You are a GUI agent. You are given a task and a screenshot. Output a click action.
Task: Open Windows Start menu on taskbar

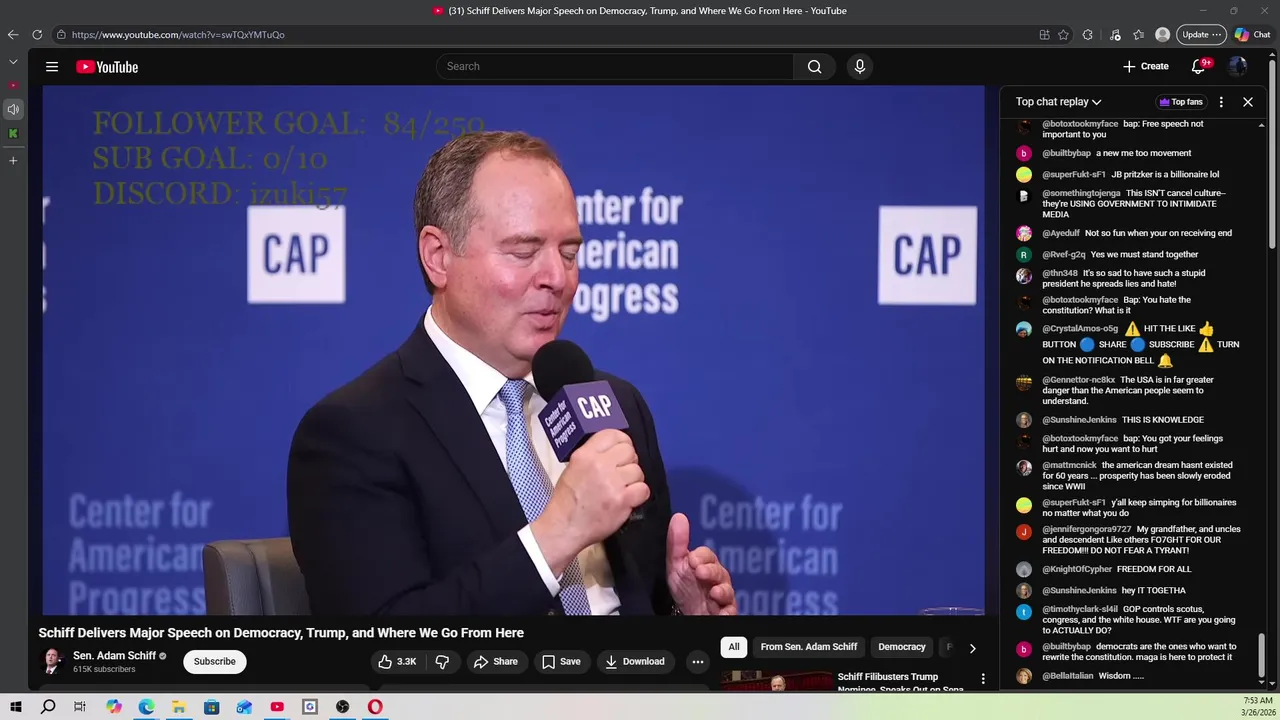click(16, 707)
